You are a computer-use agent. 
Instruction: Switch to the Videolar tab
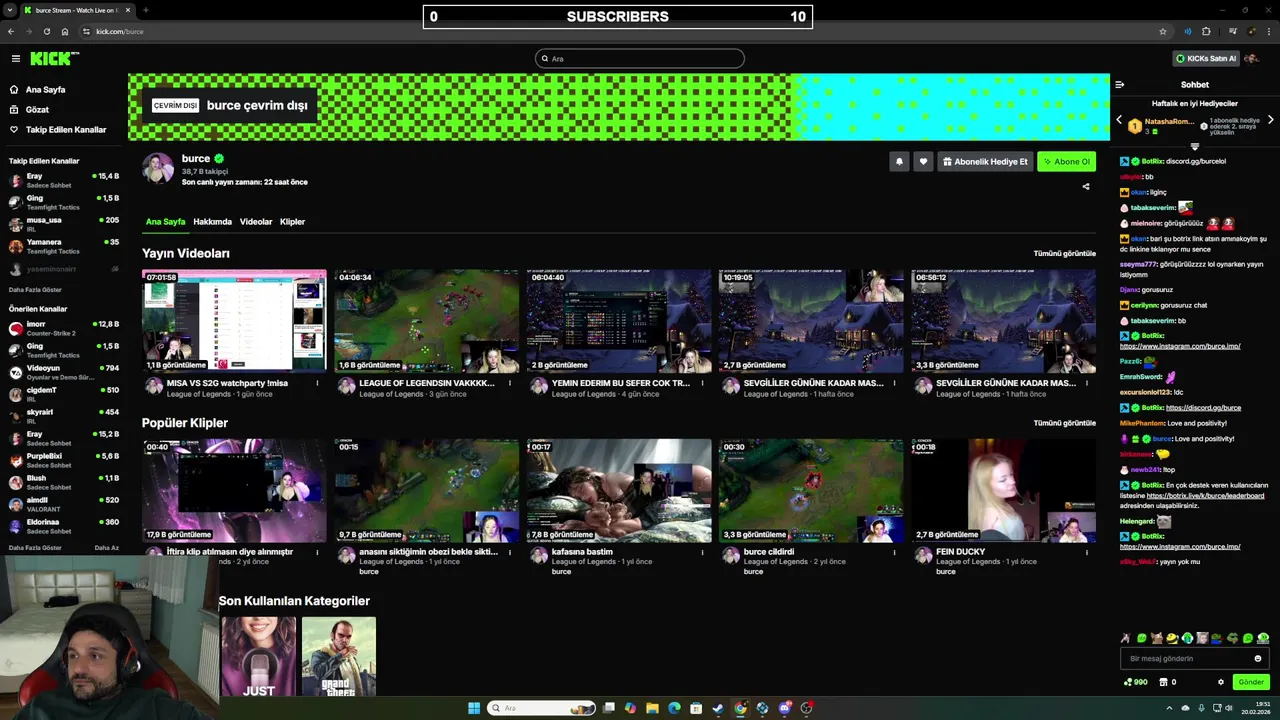(x=256, y=222)
